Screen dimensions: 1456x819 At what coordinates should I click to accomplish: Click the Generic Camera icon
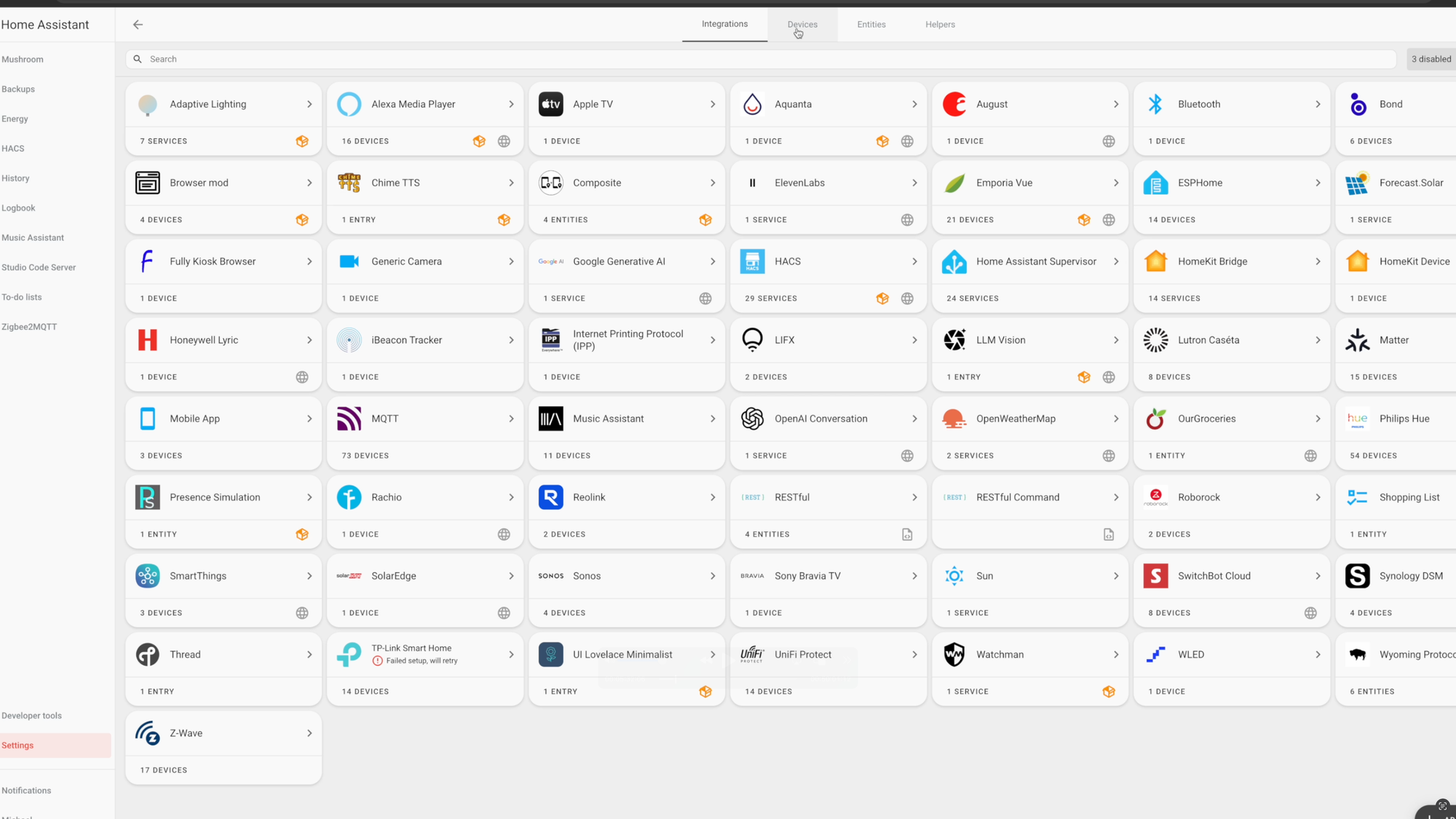click(x=349, y=261)
